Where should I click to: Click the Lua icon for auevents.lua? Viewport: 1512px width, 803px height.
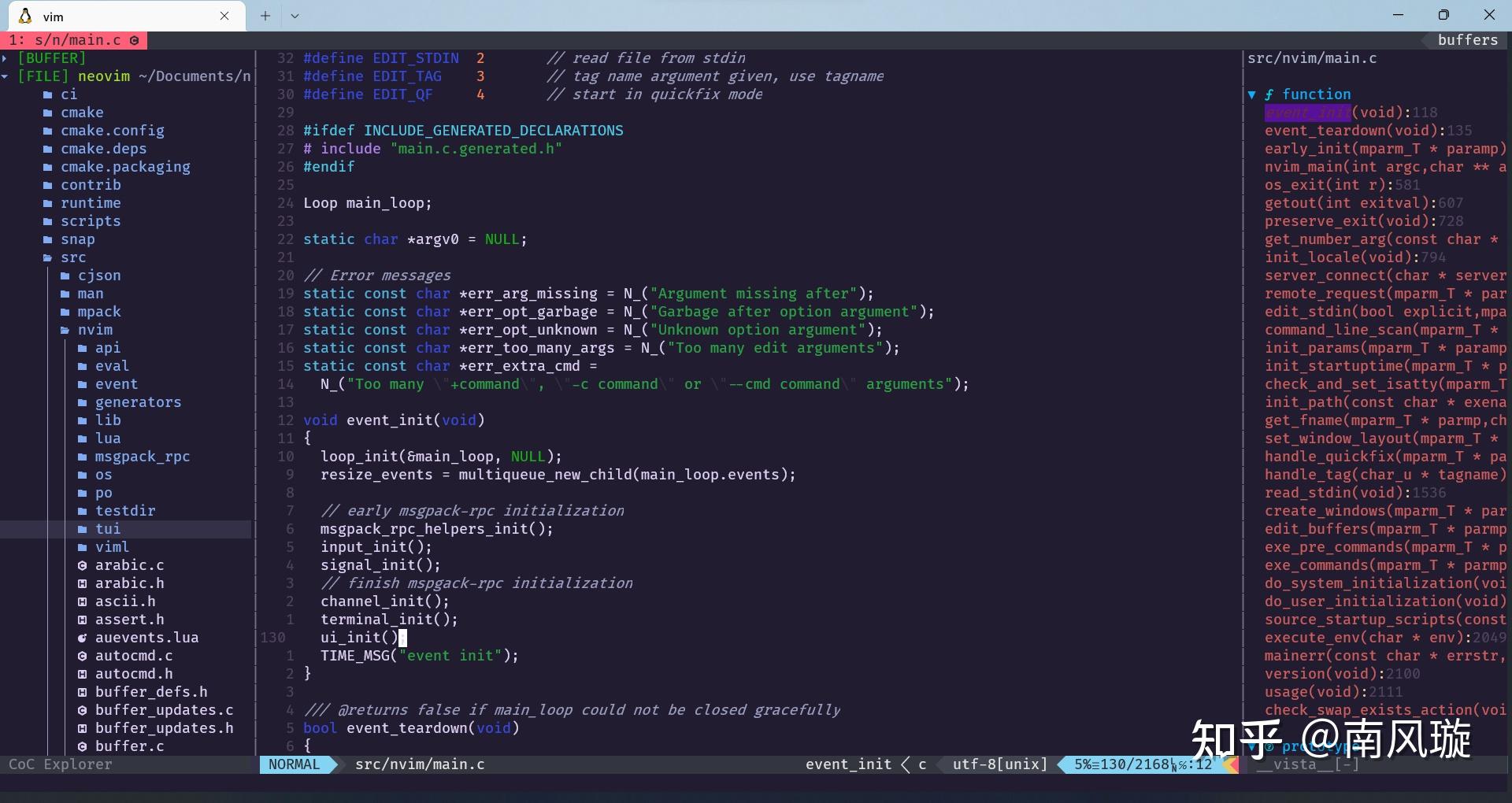[x=83, y=638]
